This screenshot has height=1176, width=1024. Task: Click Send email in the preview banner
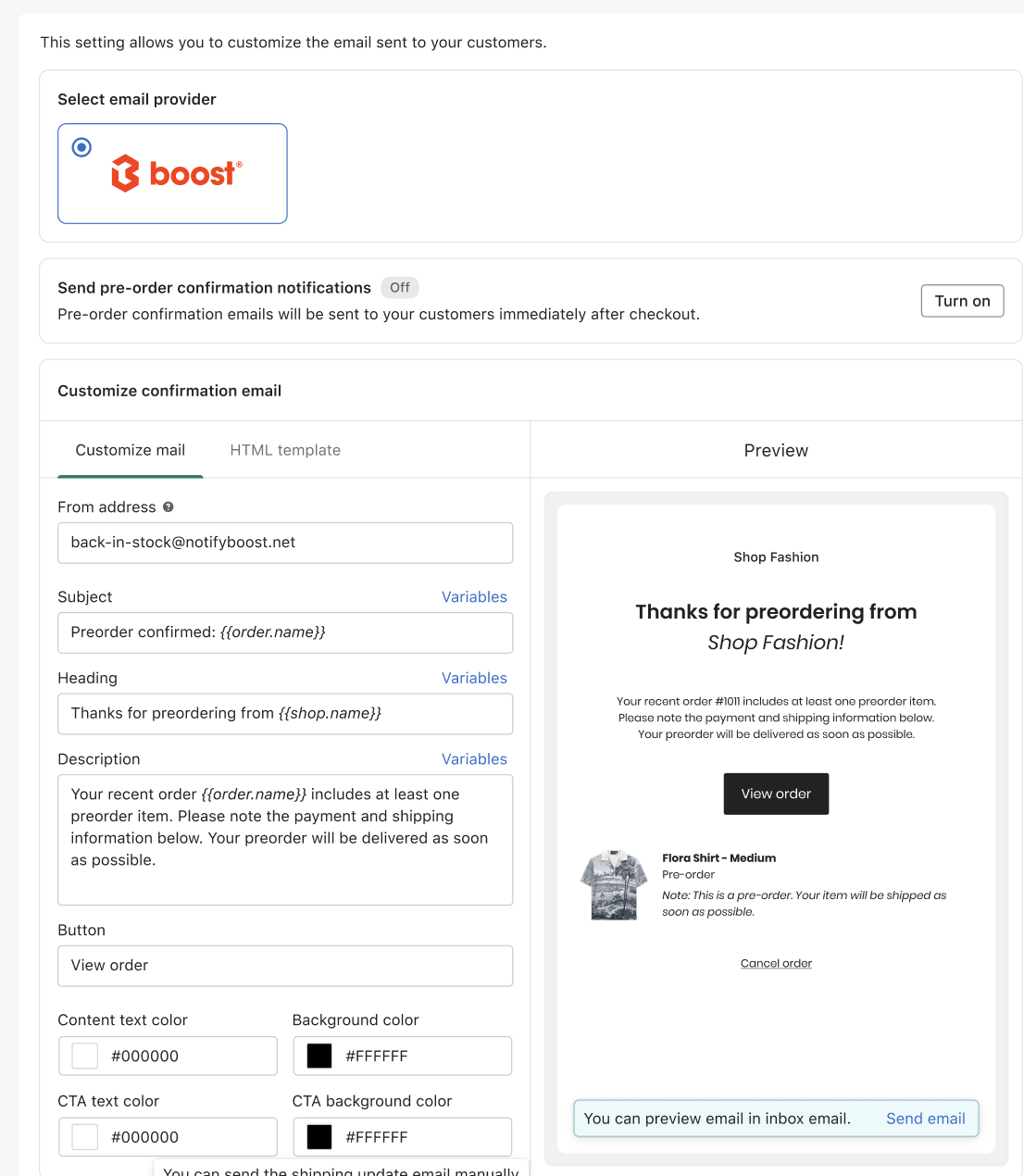[925, 1118]
